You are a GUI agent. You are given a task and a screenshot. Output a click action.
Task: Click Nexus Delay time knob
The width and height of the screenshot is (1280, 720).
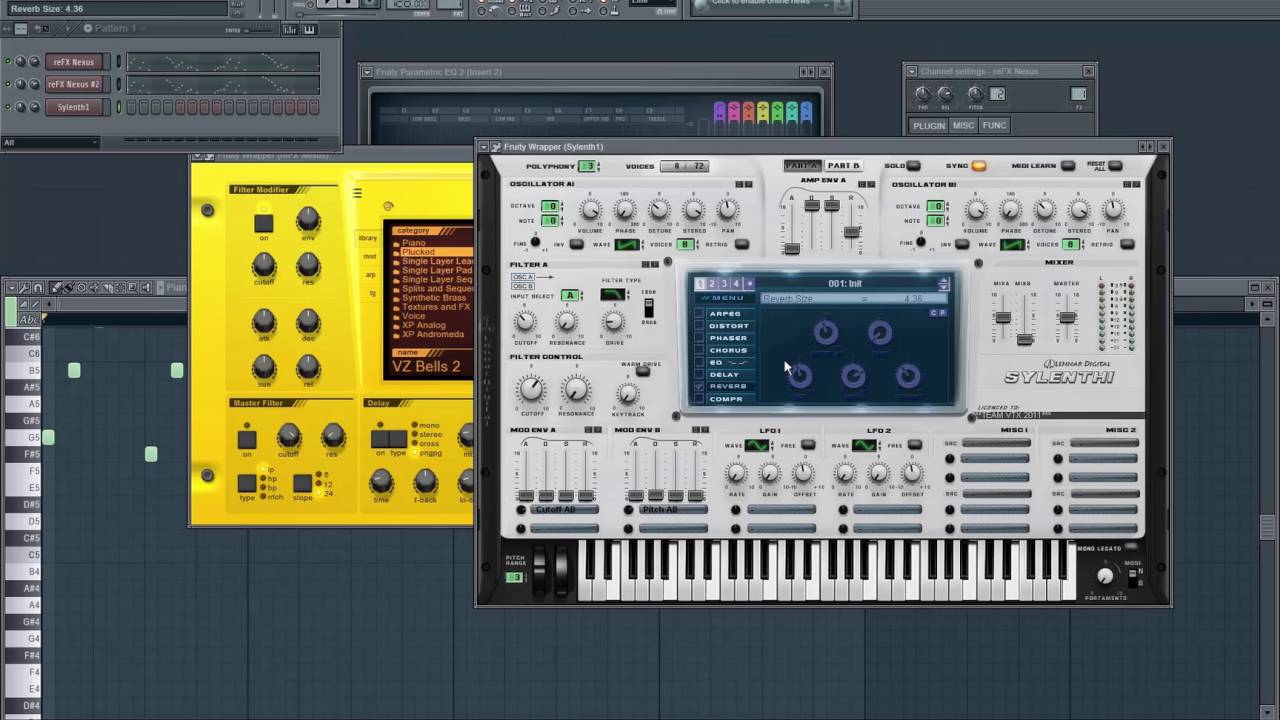(381, 482)
